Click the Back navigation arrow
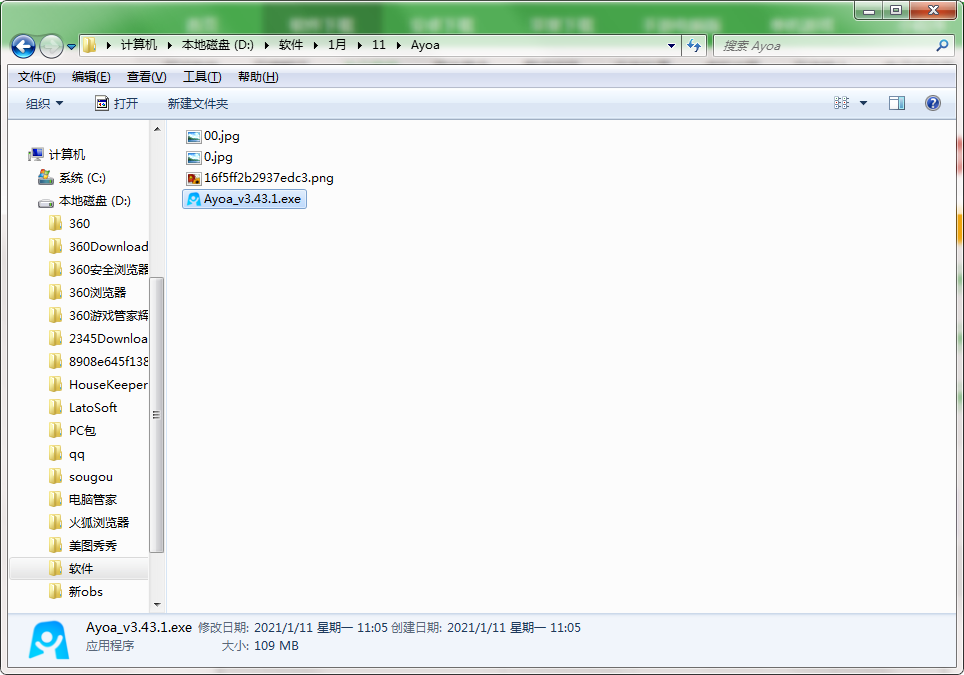Image resolution: width=964 pixels, height=675 pixels. click(x=23, y=46)
